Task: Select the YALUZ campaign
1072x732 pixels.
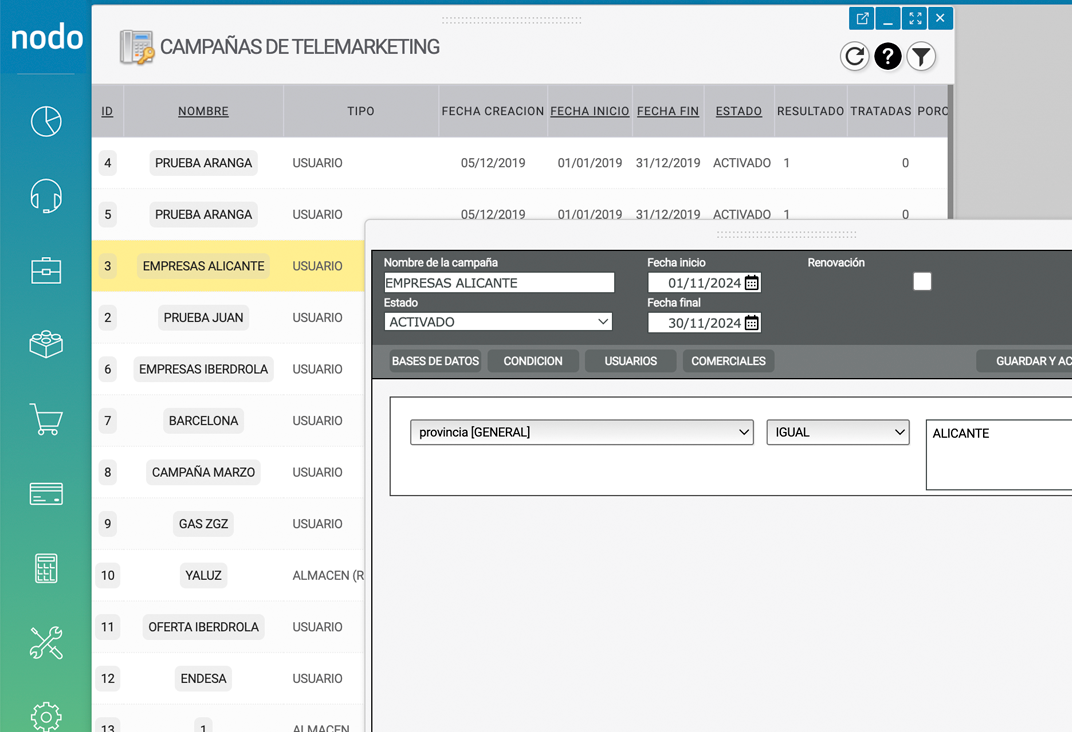Action: (203, 575)
